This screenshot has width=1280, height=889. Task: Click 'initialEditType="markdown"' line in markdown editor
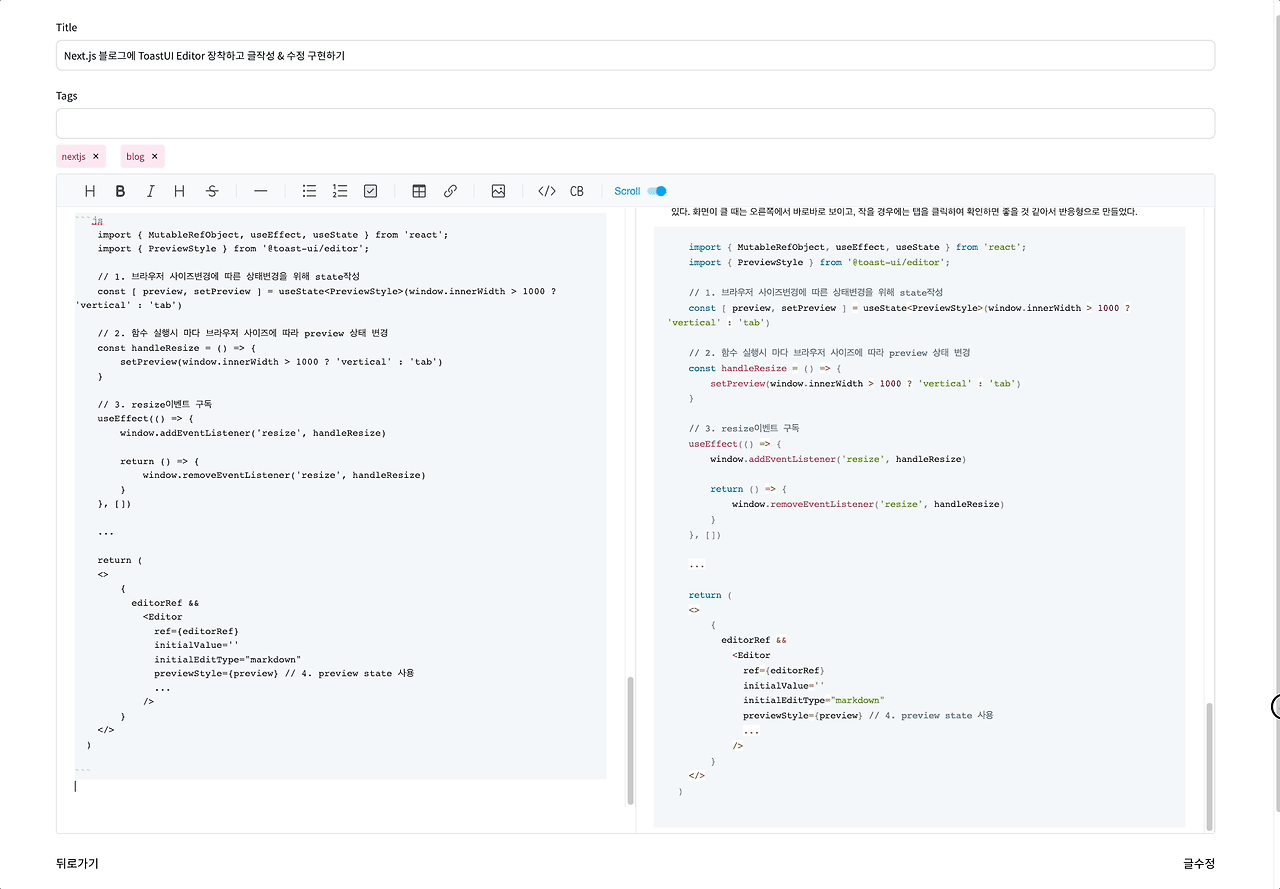227,659
